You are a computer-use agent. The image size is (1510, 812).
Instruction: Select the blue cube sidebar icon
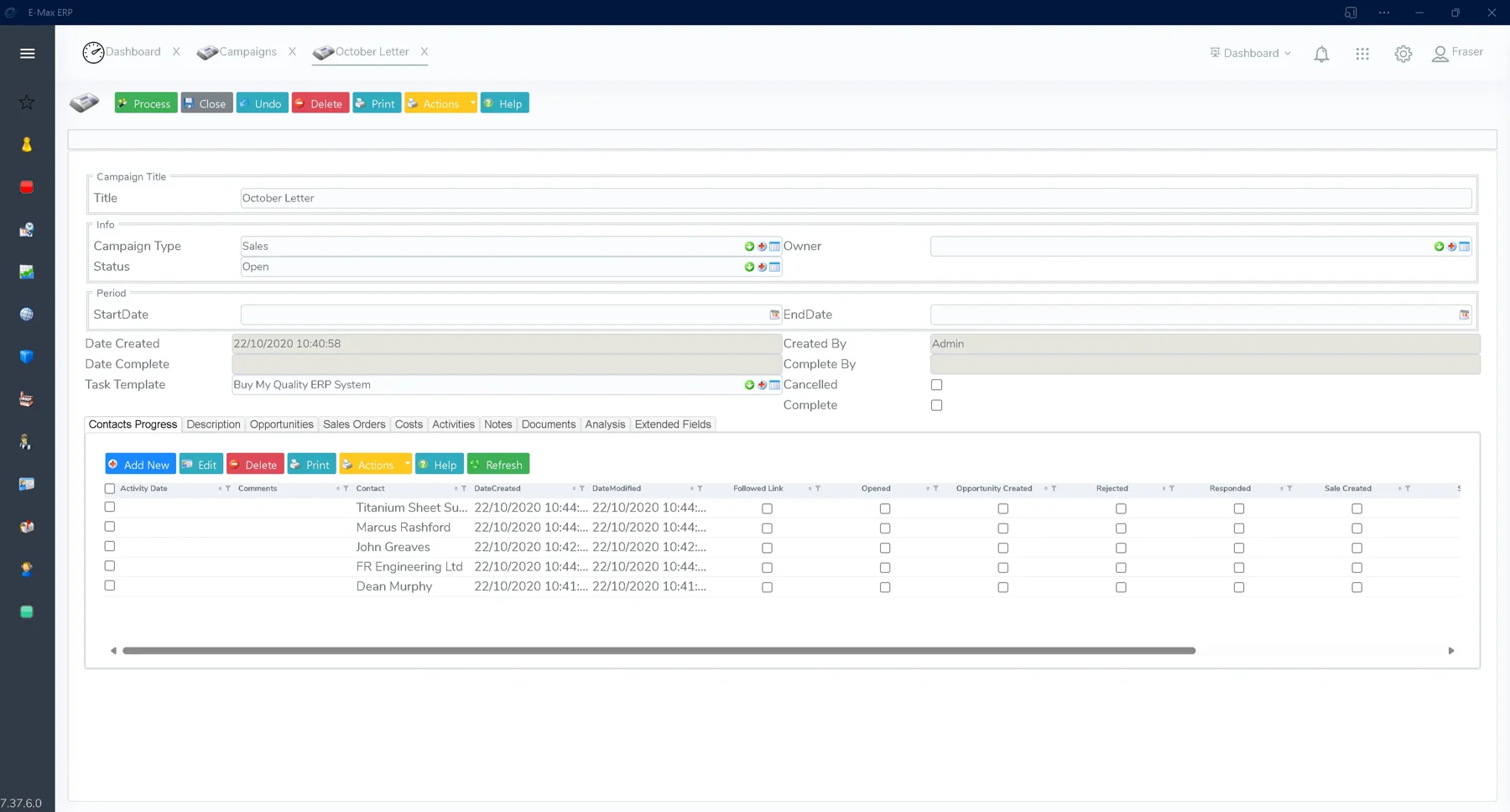27,357
